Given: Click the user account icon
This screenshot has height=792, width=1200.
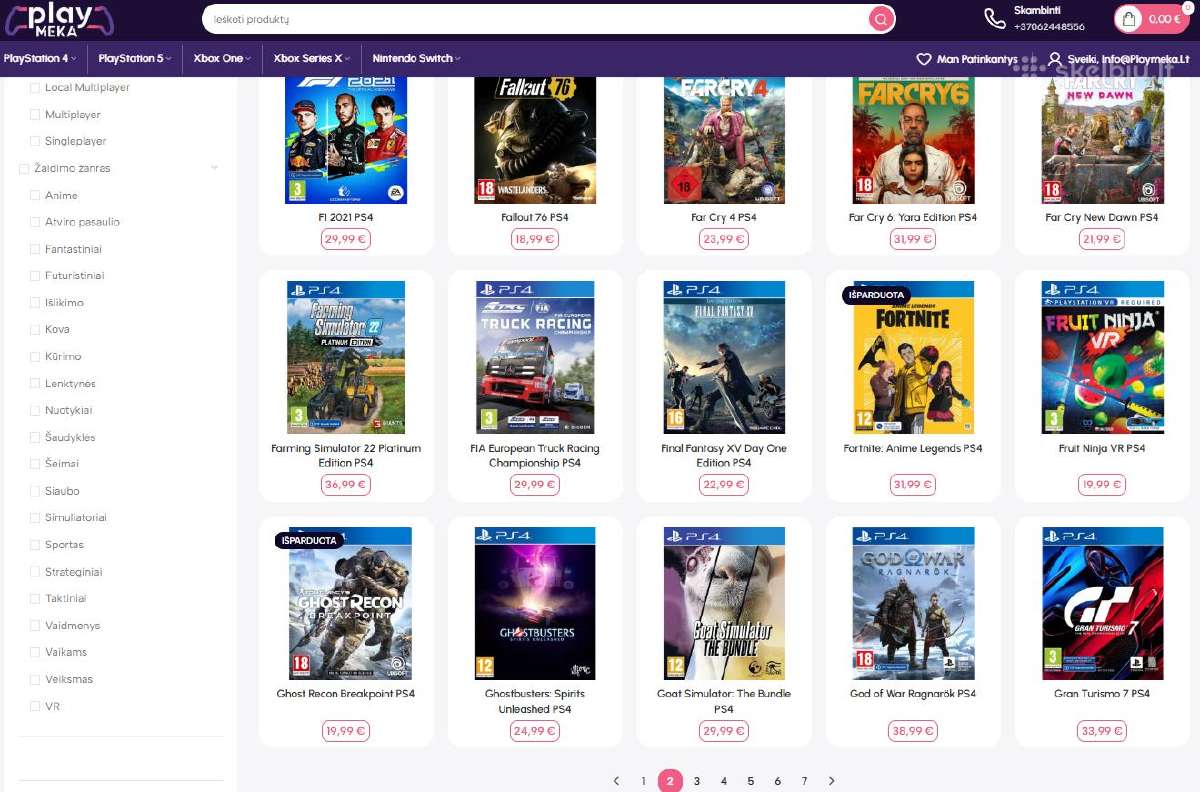Looking at the screenshot, I should 1055,59.
